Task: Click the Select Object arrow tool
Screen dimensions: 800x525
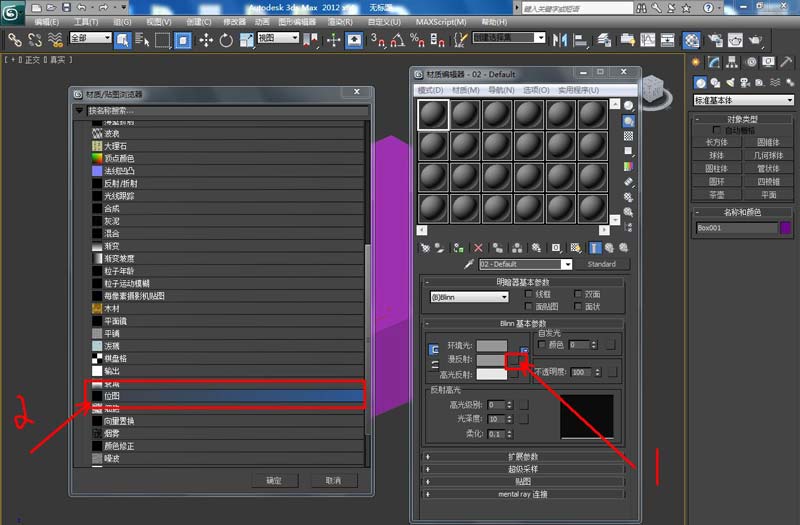Action: pos(123,40)
